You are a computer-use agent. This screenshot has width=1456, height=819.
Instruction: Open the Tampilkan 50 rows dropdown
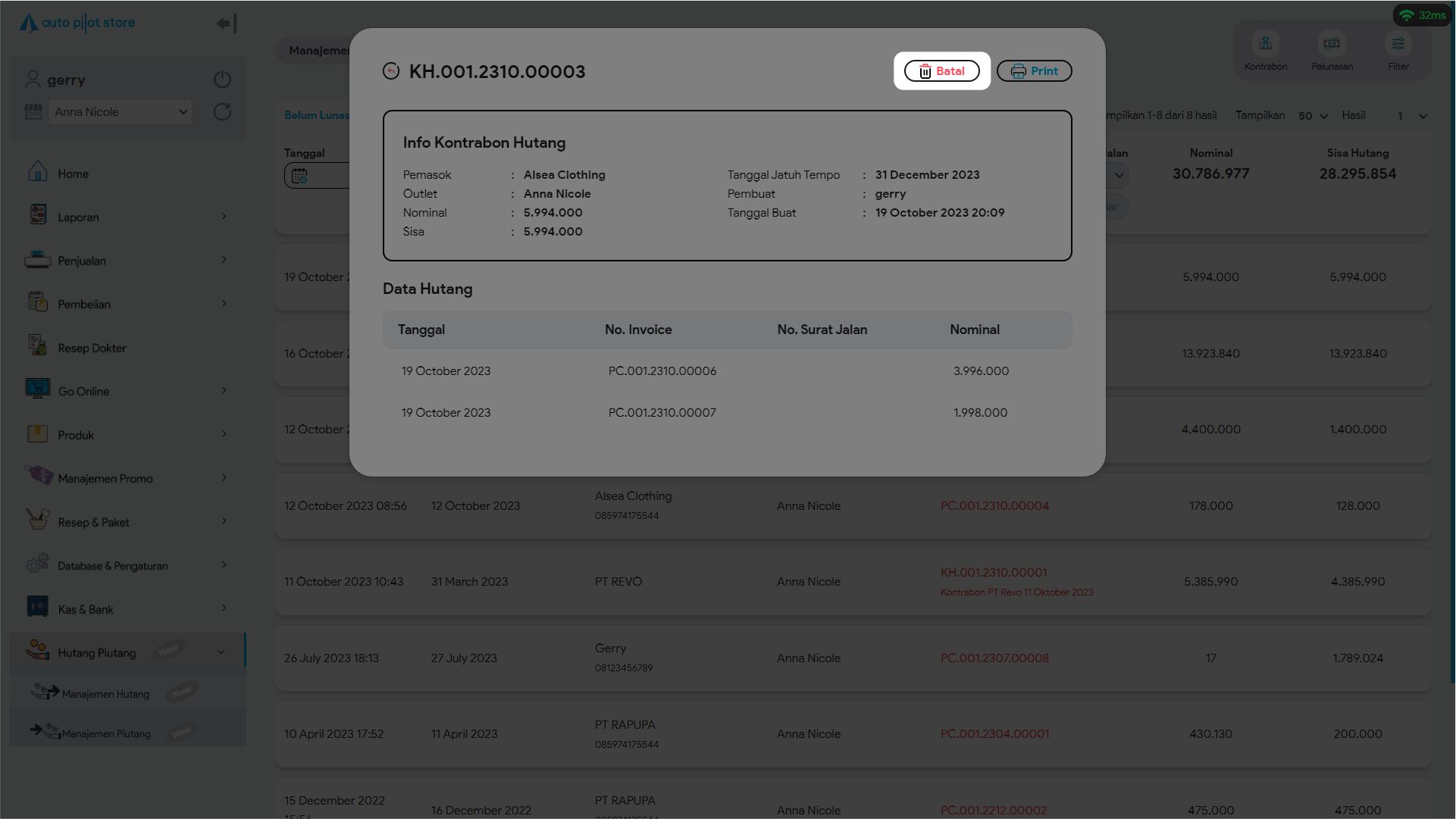coord(1313,116)
